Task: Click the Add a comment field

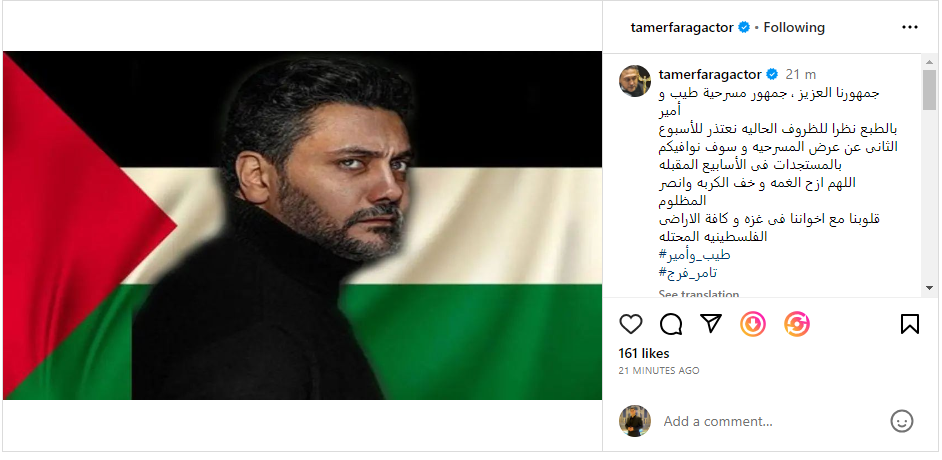Action: point(772,422)
